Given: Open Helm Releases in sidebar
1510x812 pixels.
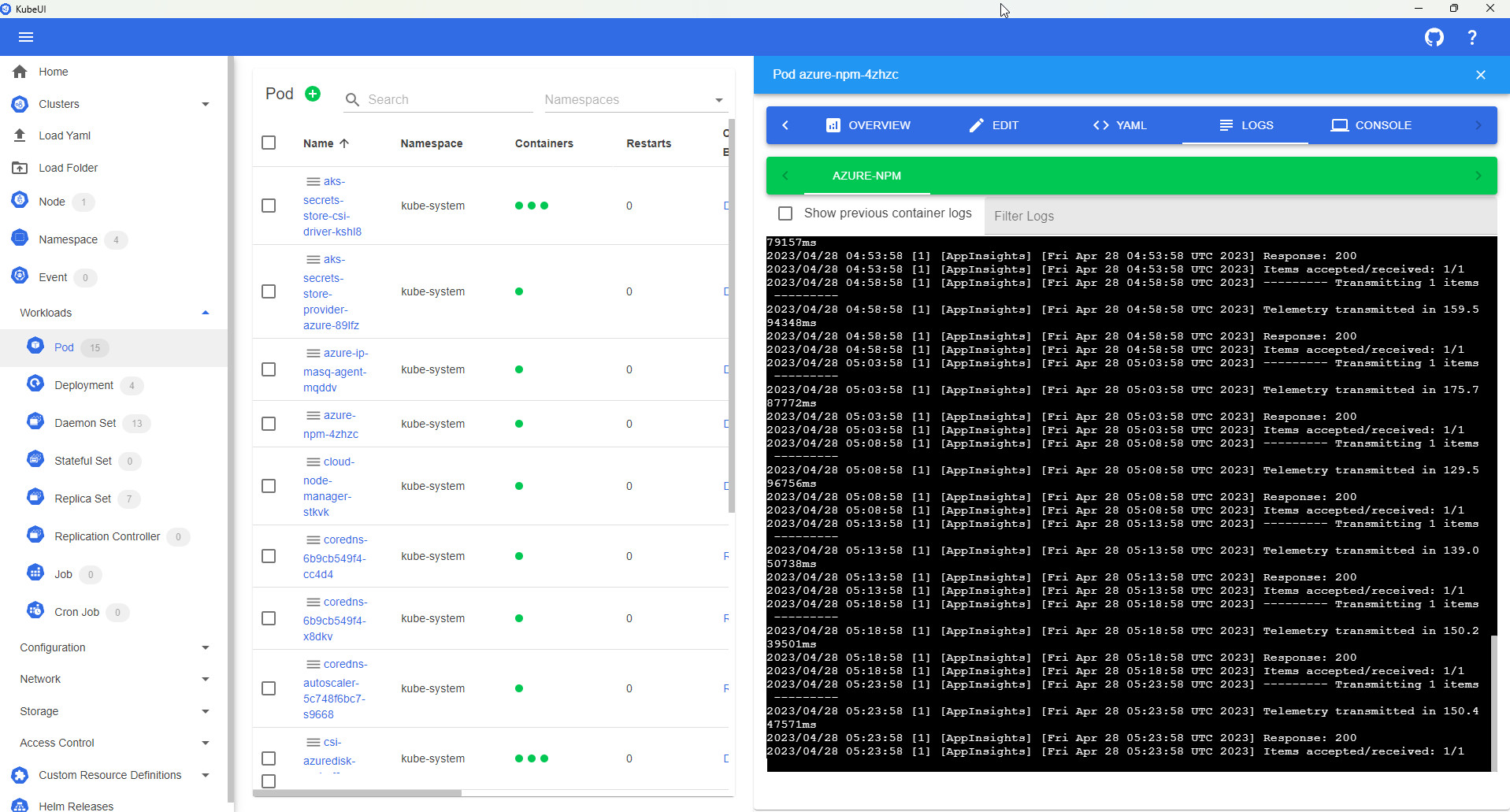Looking at the screenshot, I should coord(76,806).
